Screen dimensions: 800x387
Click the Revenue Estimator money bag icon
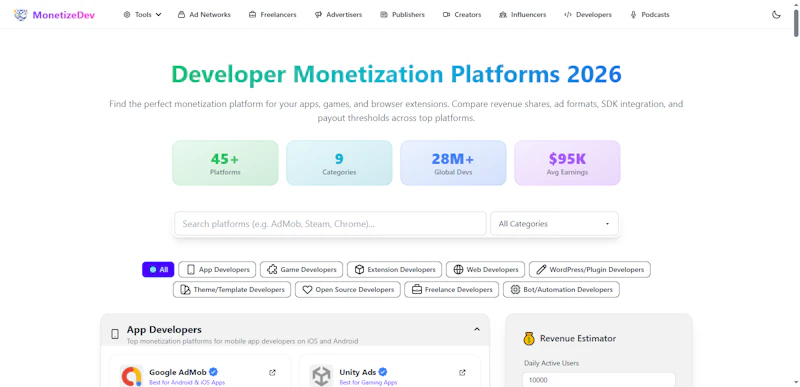click(529, 339)
